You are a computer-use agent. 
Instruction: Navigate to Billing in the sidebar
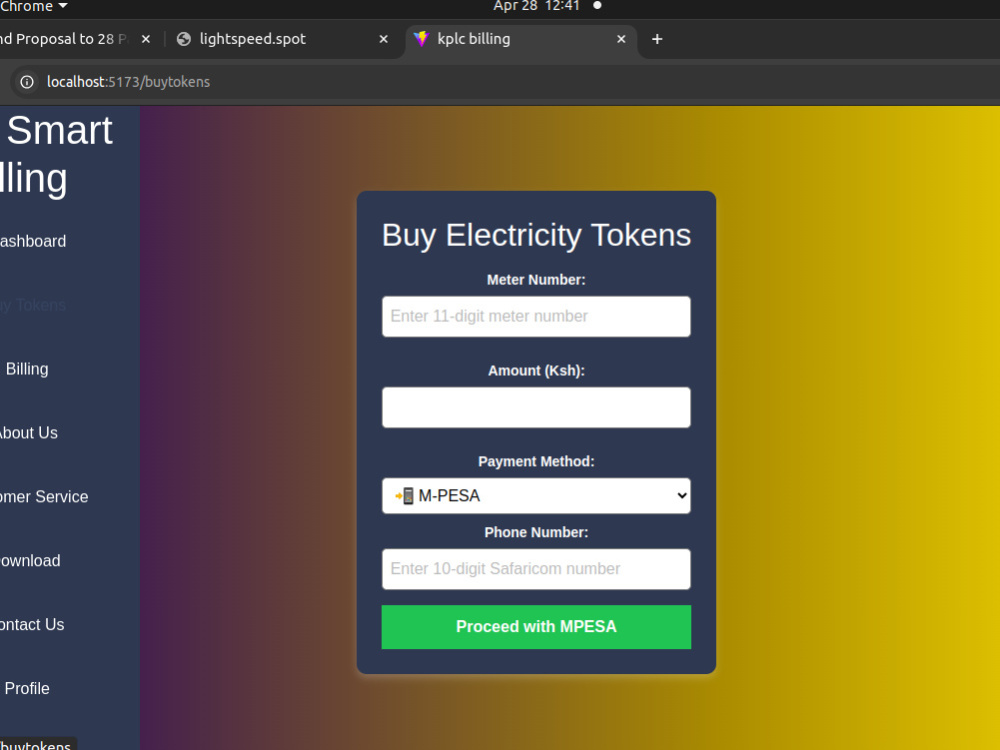(x=26, y=369)
